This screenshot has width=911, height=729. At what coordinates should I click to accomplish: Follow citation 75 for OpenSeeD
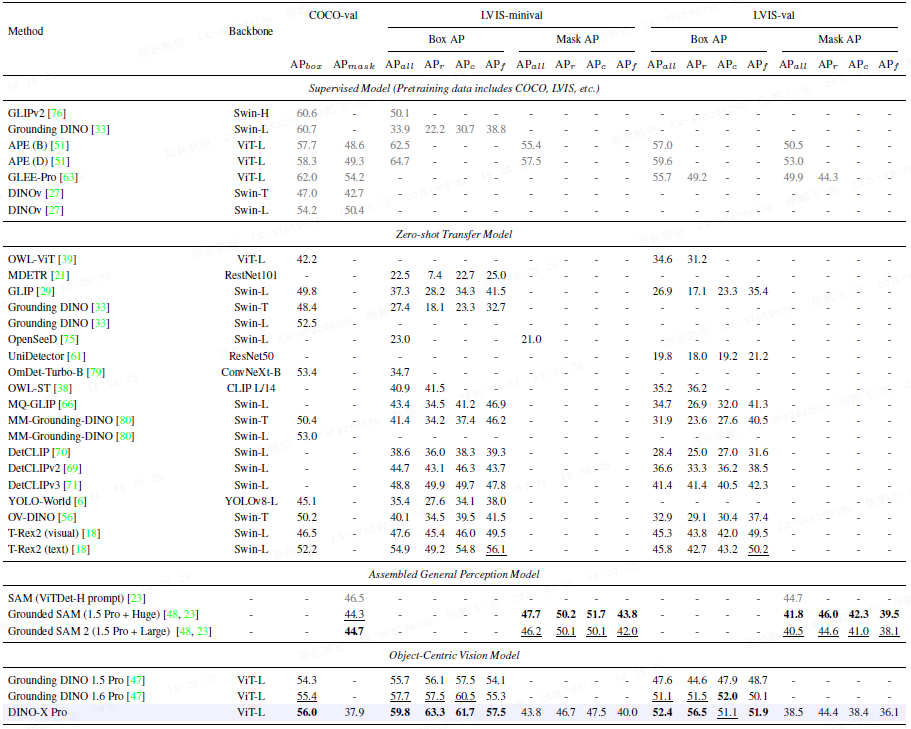pos(69,339)
